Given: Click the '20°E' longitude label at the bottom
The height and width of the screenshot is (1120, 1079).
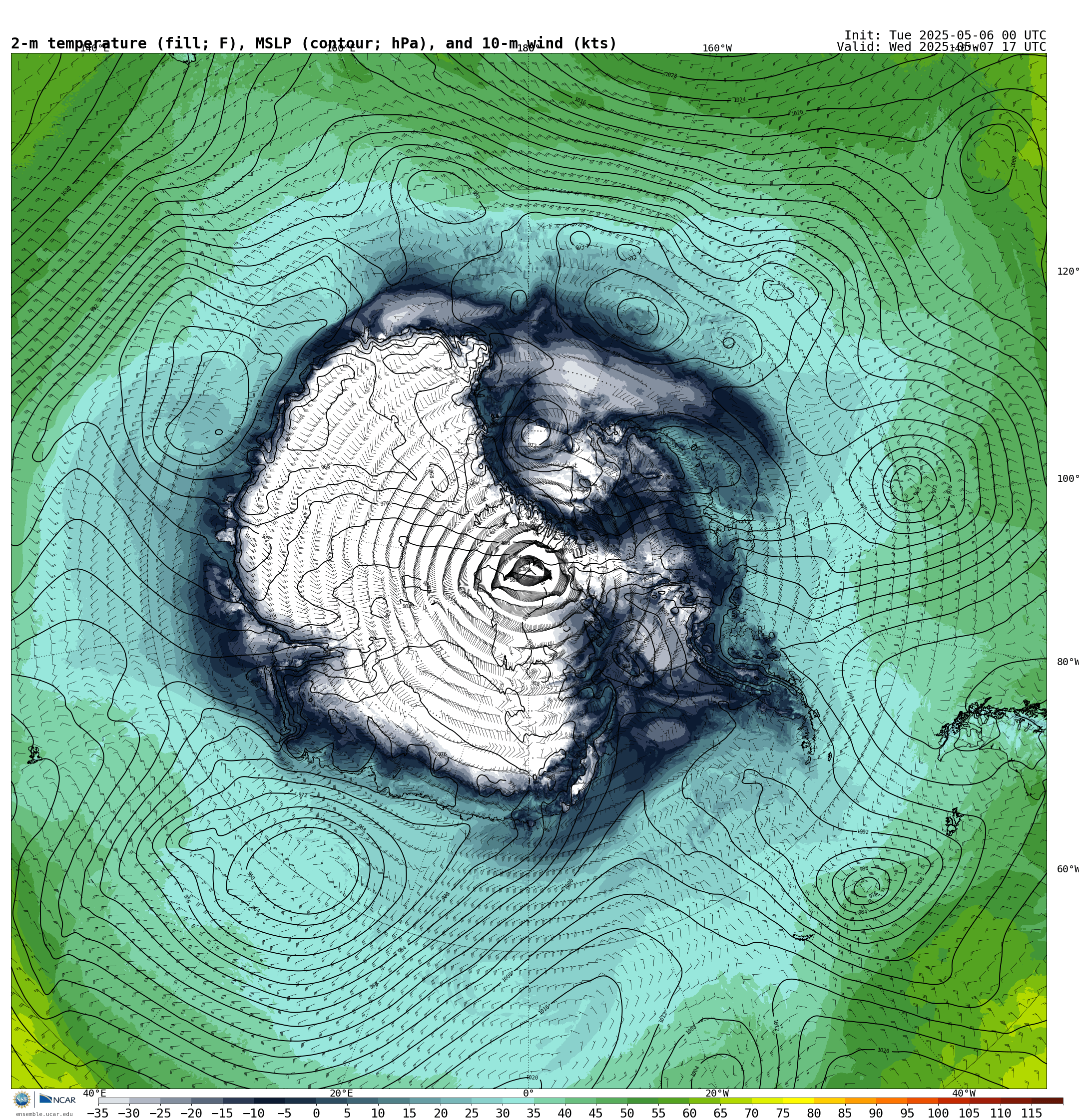Looking at the screenshot, I should coord(341,1093).
